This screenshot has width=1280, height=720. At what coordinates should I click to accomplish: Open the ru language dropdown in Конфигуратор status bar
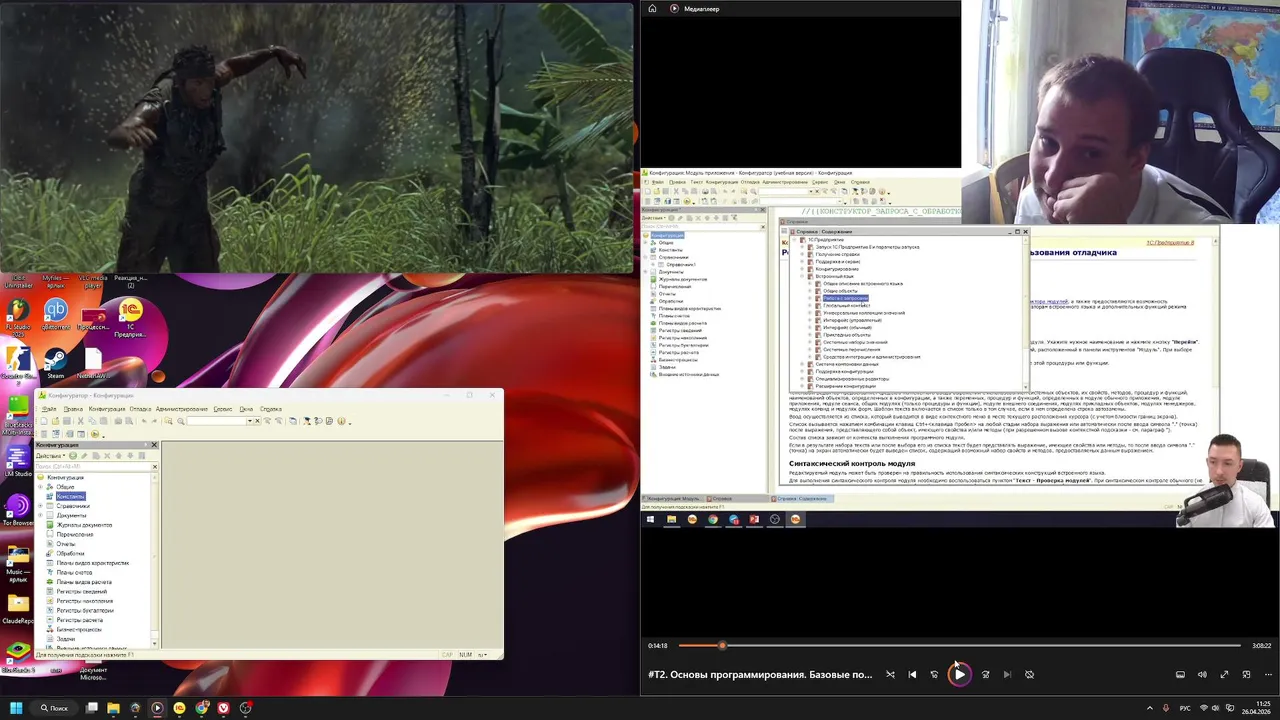point(482,654)
